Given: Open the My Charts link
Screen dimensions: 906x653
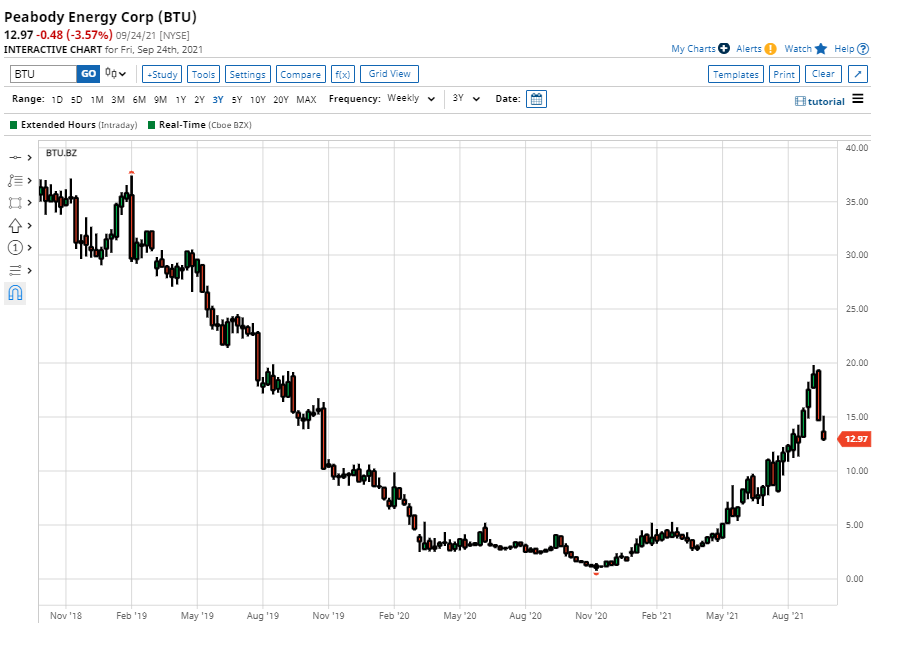Looking at the screenshot, I should pos(693,49).
